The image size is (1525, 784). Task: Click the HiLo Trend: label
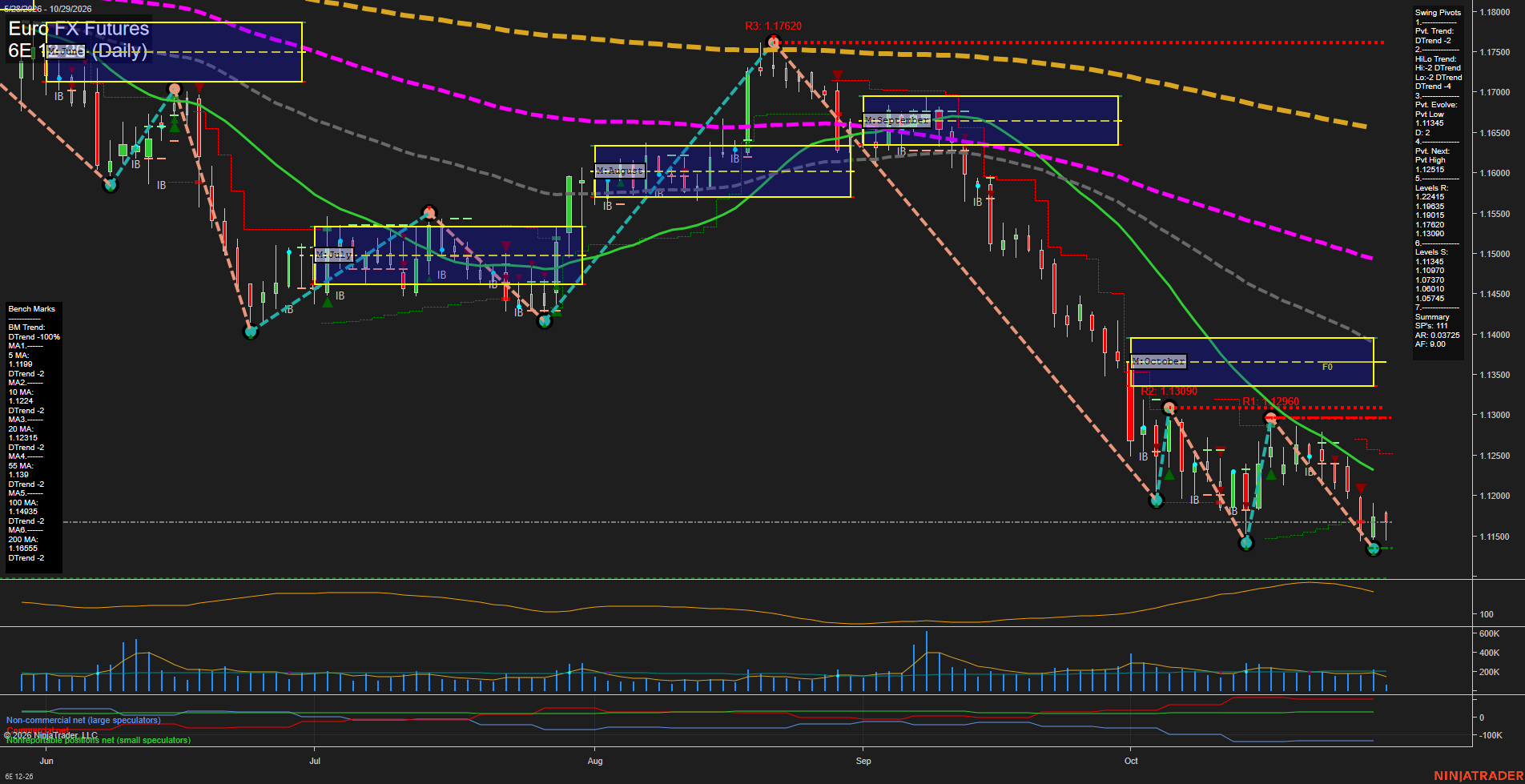click(x=1436, y=59)
